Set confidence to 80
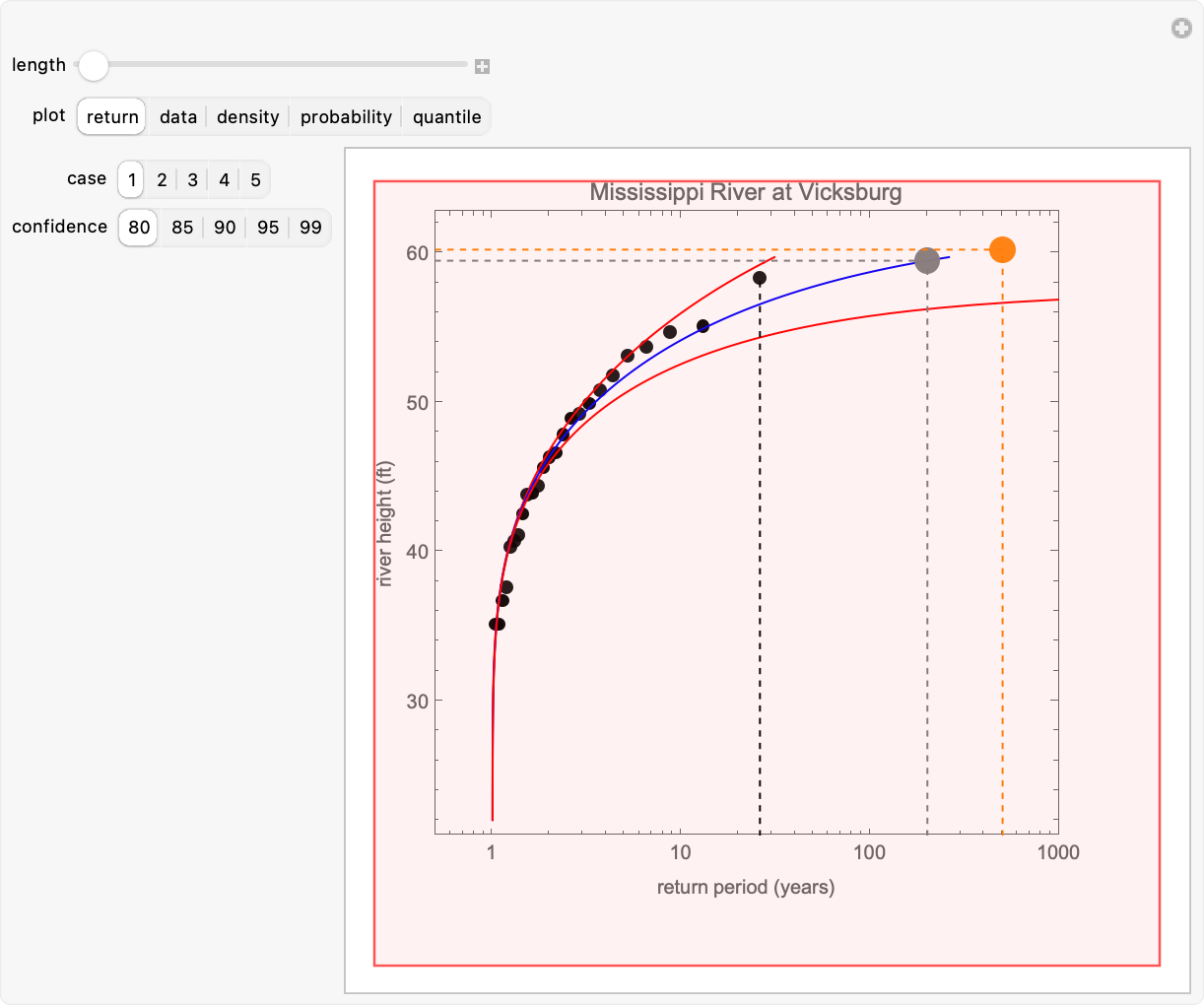This screenshot has height=1007, width=1204. pyautogui.click(x=139, y=227)
